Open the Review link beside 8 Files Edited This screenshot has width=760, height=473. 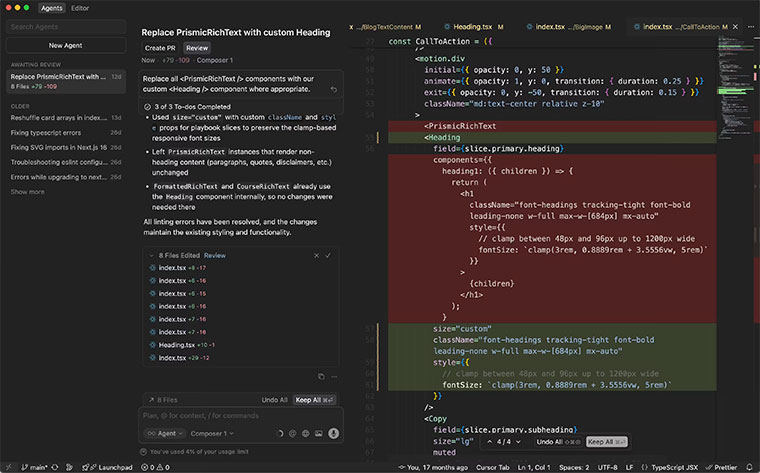click(x=215, y=255)
